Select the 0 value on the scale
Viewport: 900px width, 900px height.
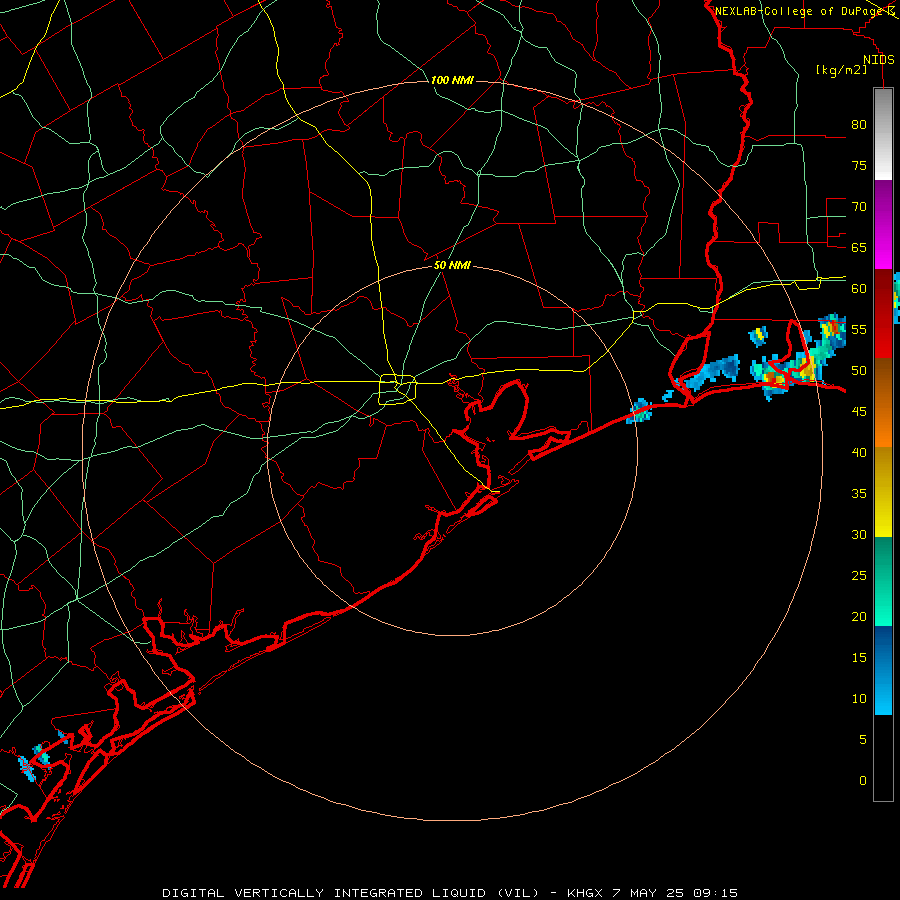tap(863, 781)
